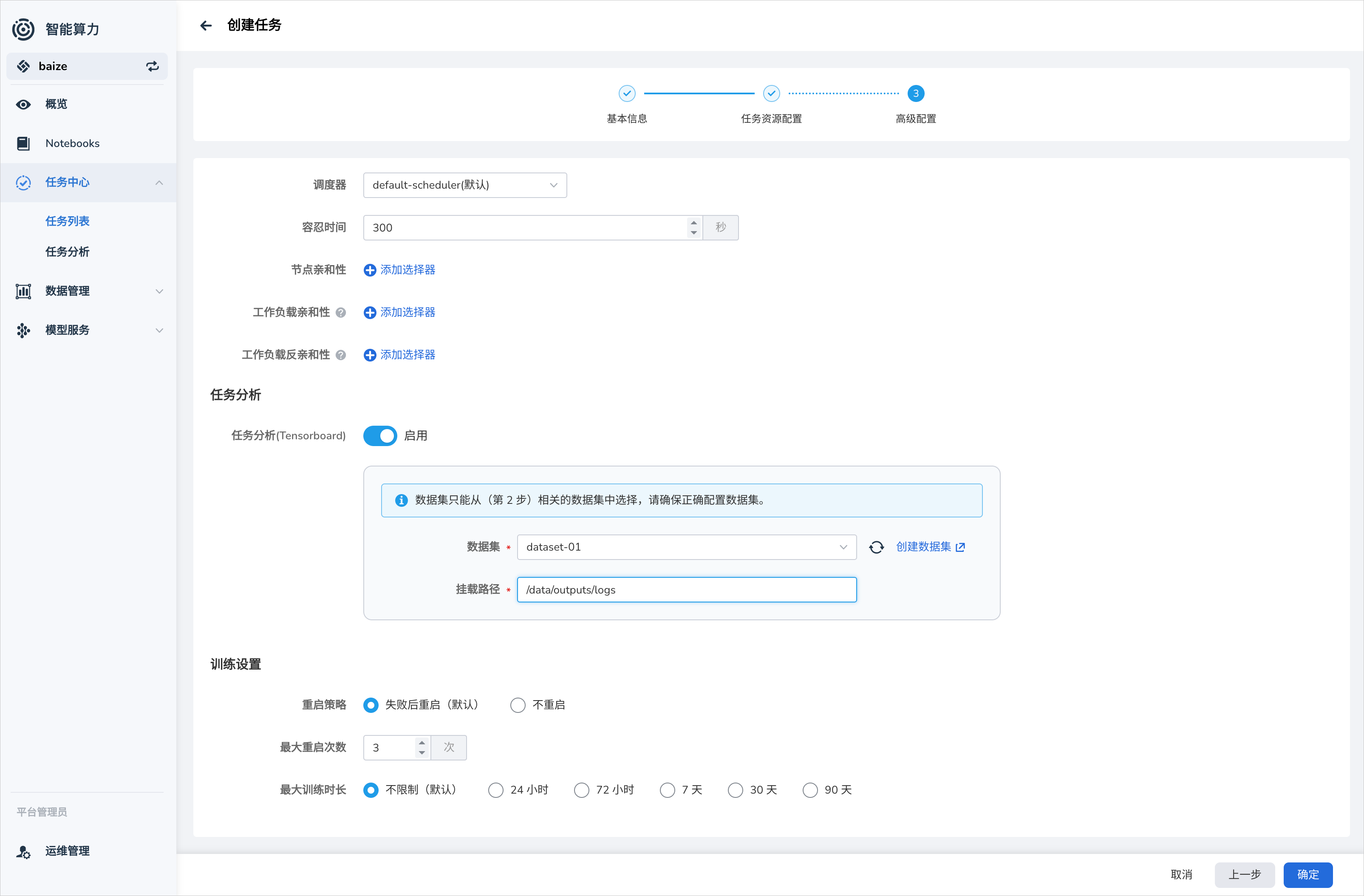Click 添加选择器 for 工作负载反亲和性
The image size is (1364, 896).
coord(408,355)
